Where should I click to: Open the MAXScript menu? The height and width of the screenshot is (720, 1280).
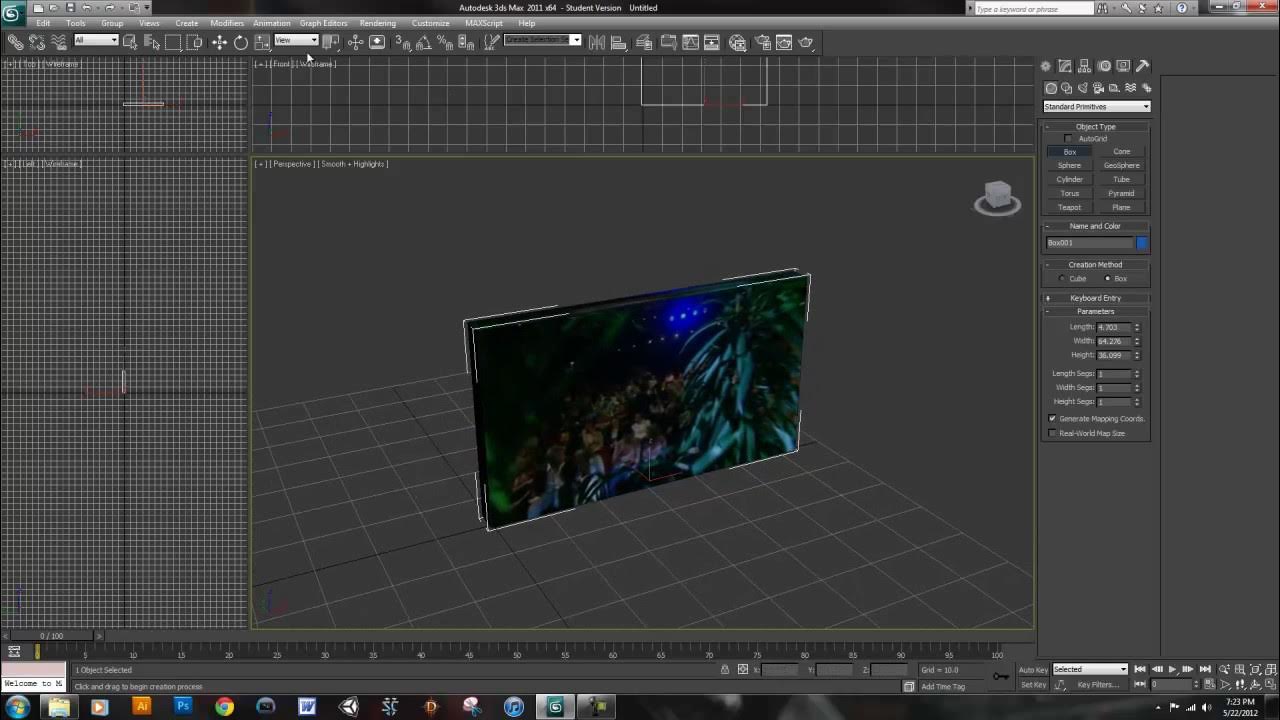pyautogui.click(x=484, y=23)
